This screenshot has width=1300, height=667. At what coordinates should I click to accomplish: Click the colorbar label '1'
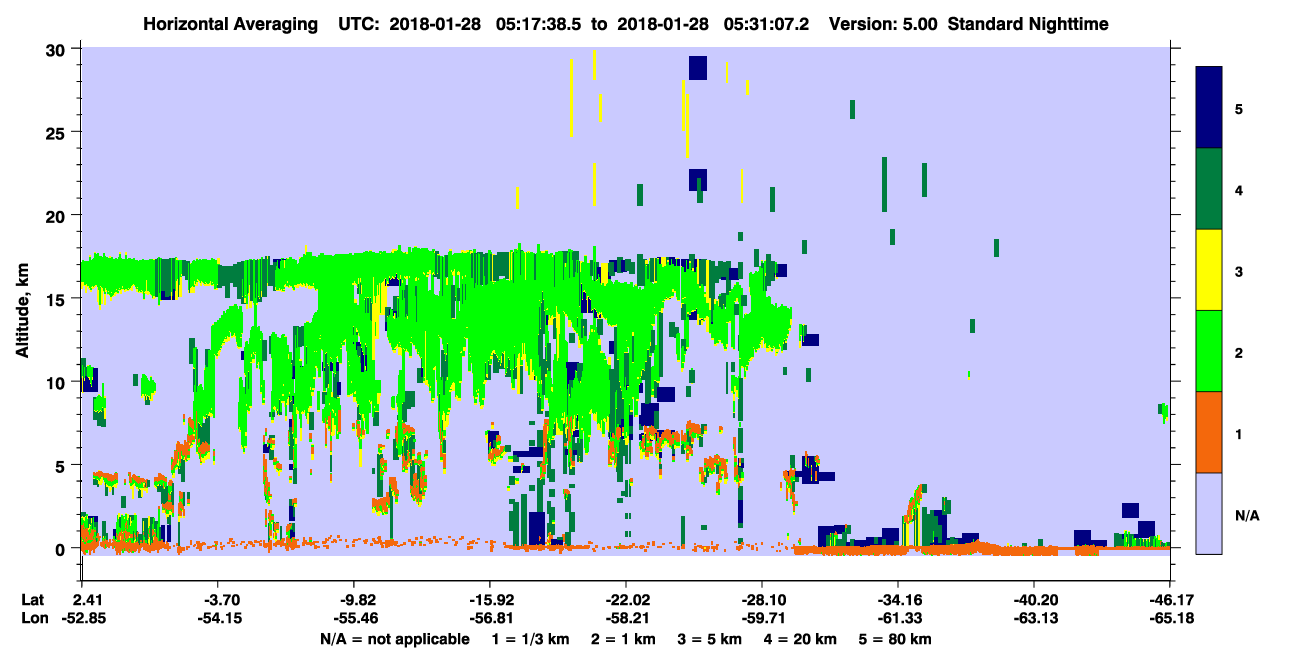point(1238,435)
